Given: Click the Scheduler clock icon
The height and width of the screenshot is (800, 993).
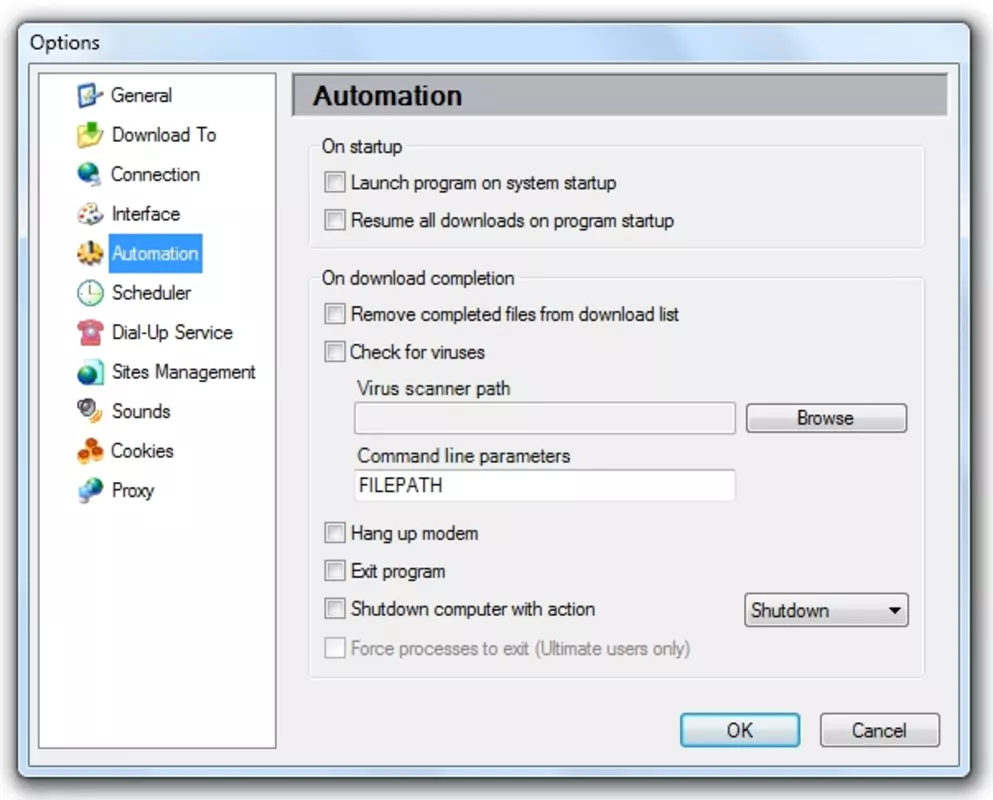Looking at the screenshot, I should click(90, 293).
